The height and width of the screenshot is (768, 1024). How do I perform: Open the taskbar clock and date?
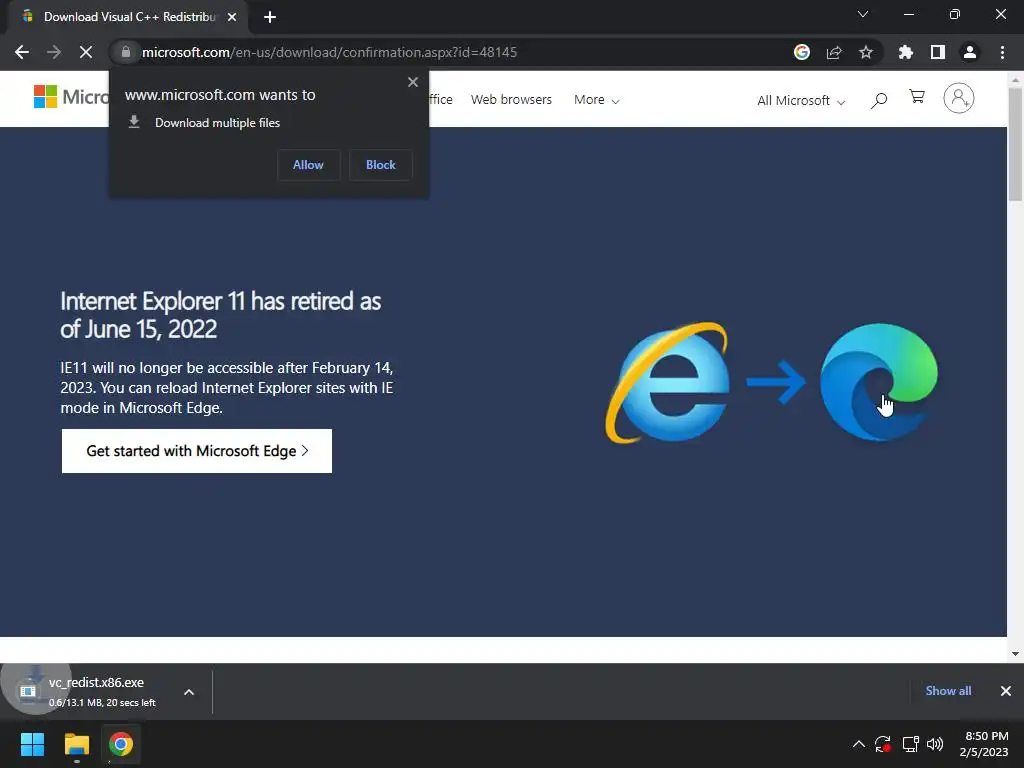click(x=984, y=744)
